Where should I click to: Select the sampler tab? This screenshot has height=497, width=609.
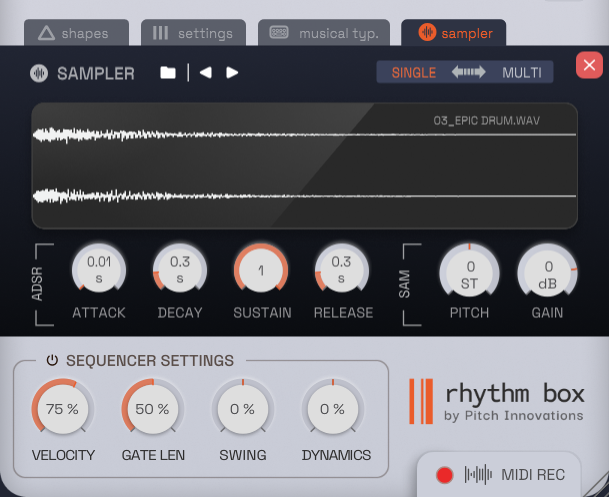pyautogui.click(x=454, y=33)
